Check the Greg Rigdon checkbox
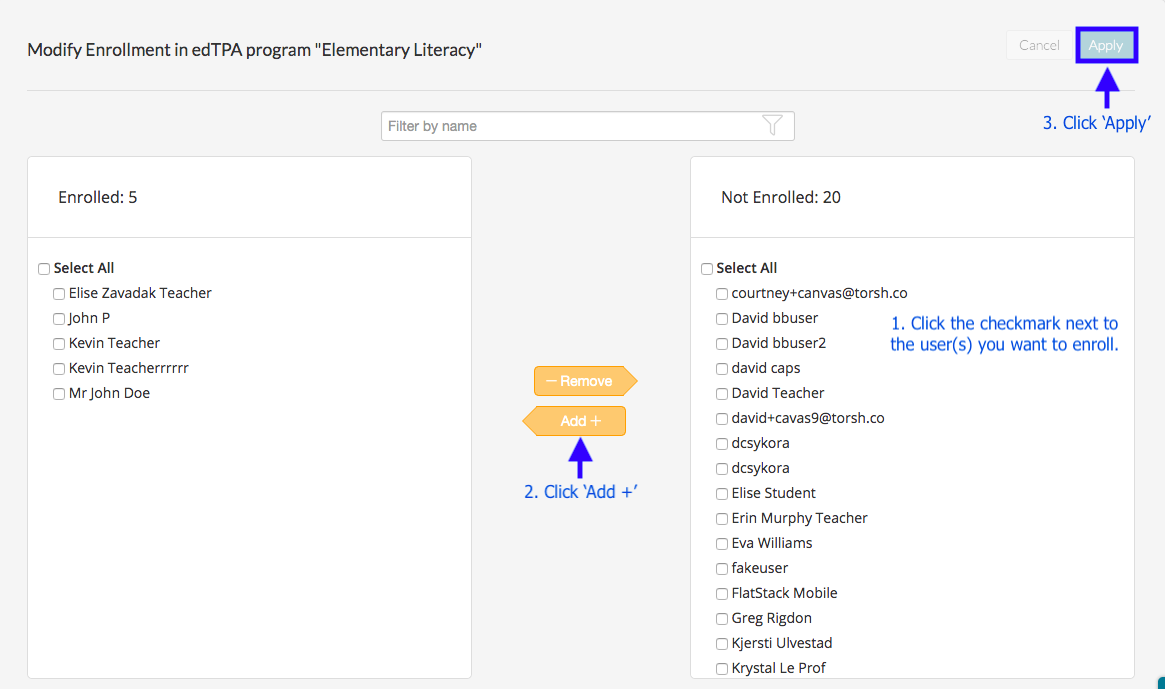1165x689 pixels. pos(722,619)
